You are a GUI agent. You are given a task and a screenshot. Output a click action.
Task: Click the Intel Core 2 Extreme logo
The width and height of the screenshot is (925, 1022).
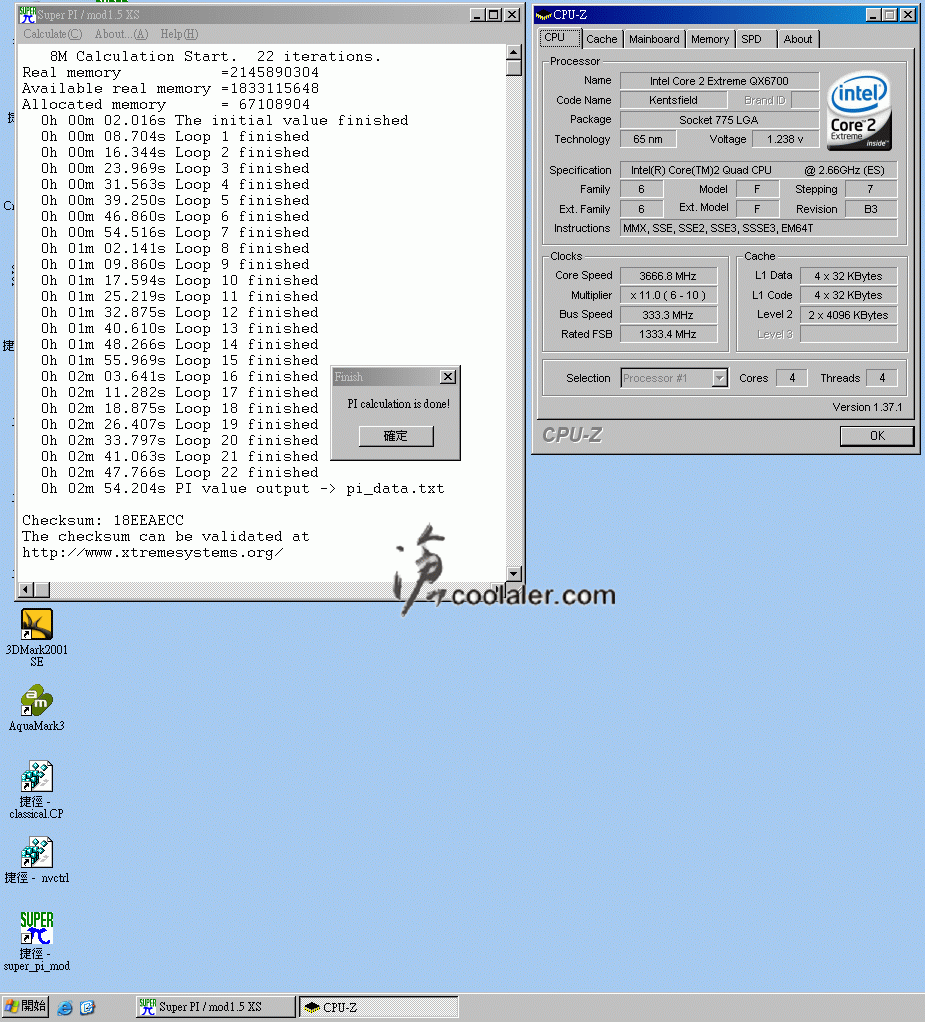[x=859, y=111]
